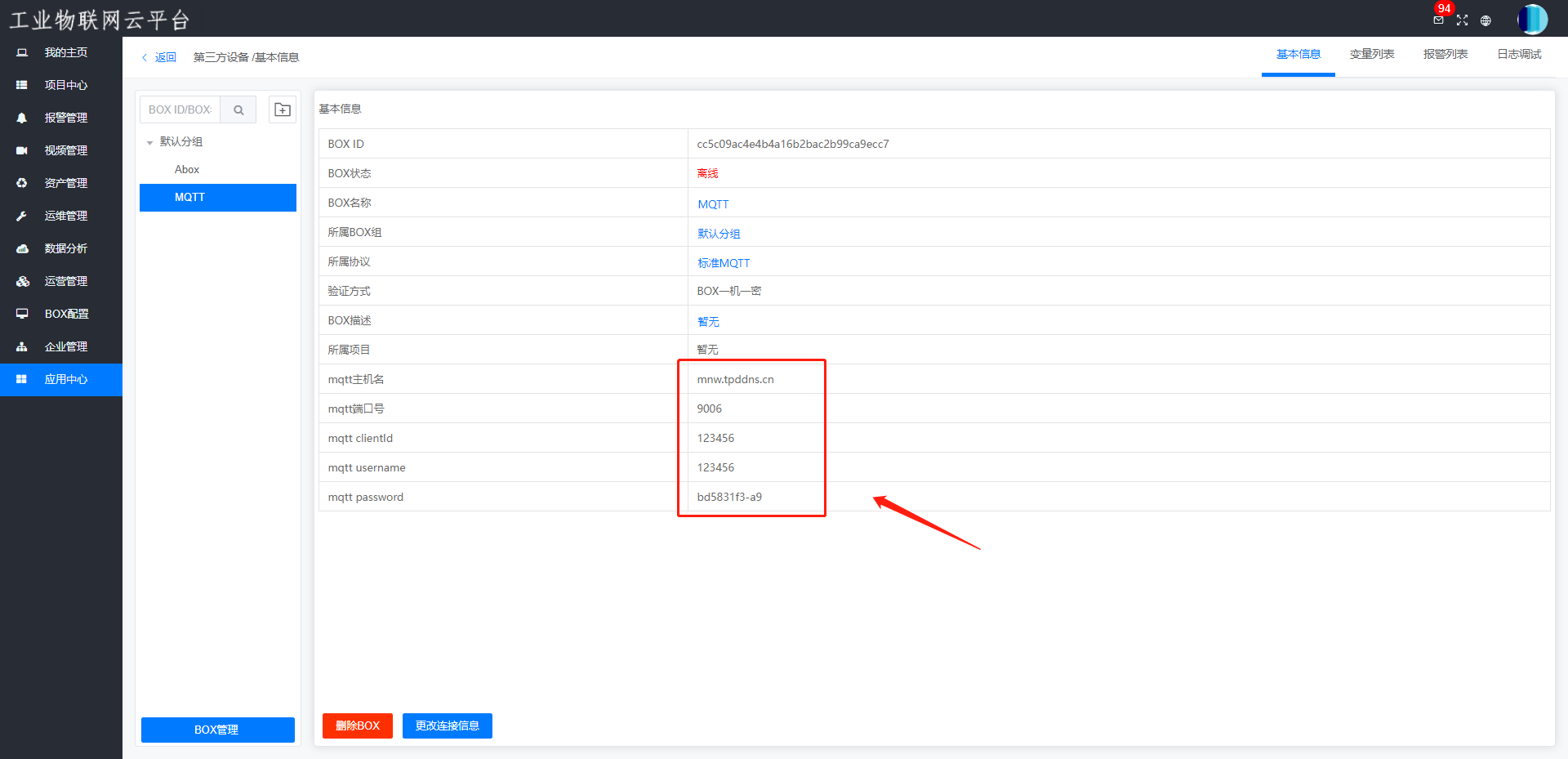Focus the BOX ID search field
The image size is (1568, 759).
tap(180, 109)
